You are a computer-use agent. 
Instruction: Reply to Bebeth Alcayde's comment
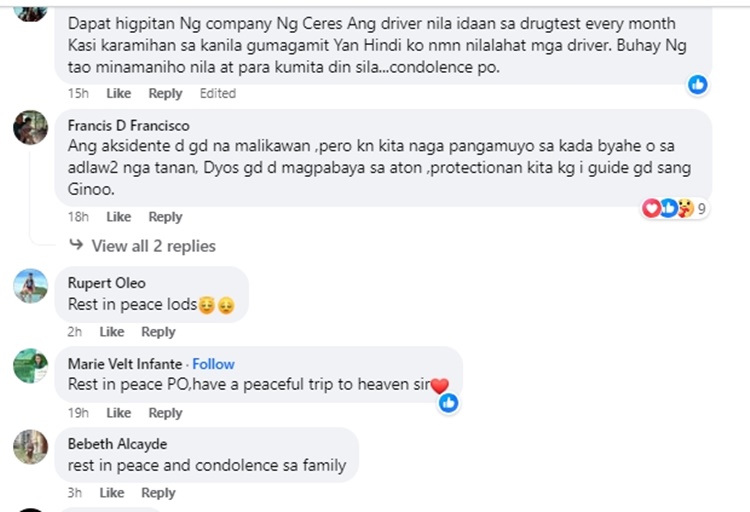[x=158, y=493]
